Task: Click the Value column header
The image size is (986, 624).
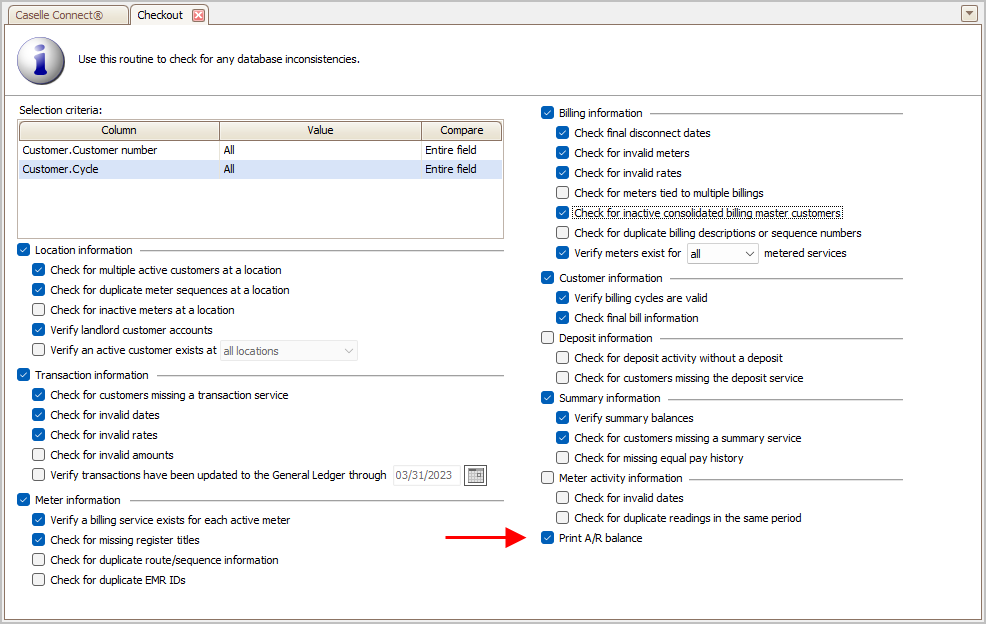Action: pos(320,130)
